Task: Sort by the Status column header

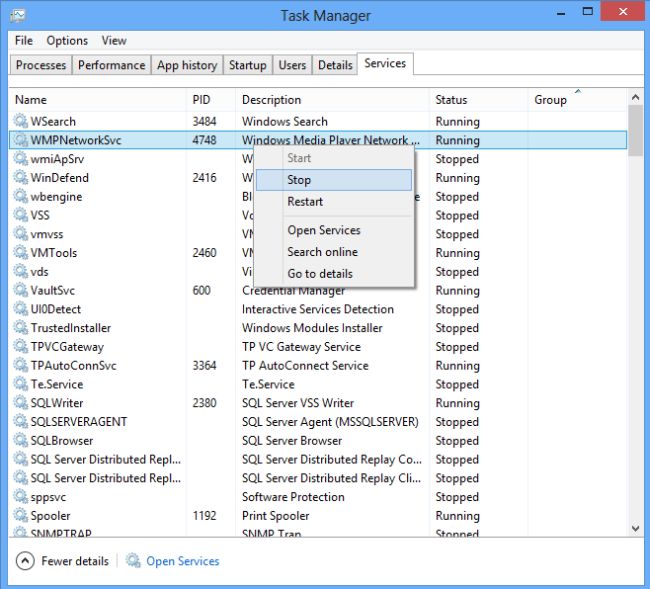Action: click(x=479, y=99)
